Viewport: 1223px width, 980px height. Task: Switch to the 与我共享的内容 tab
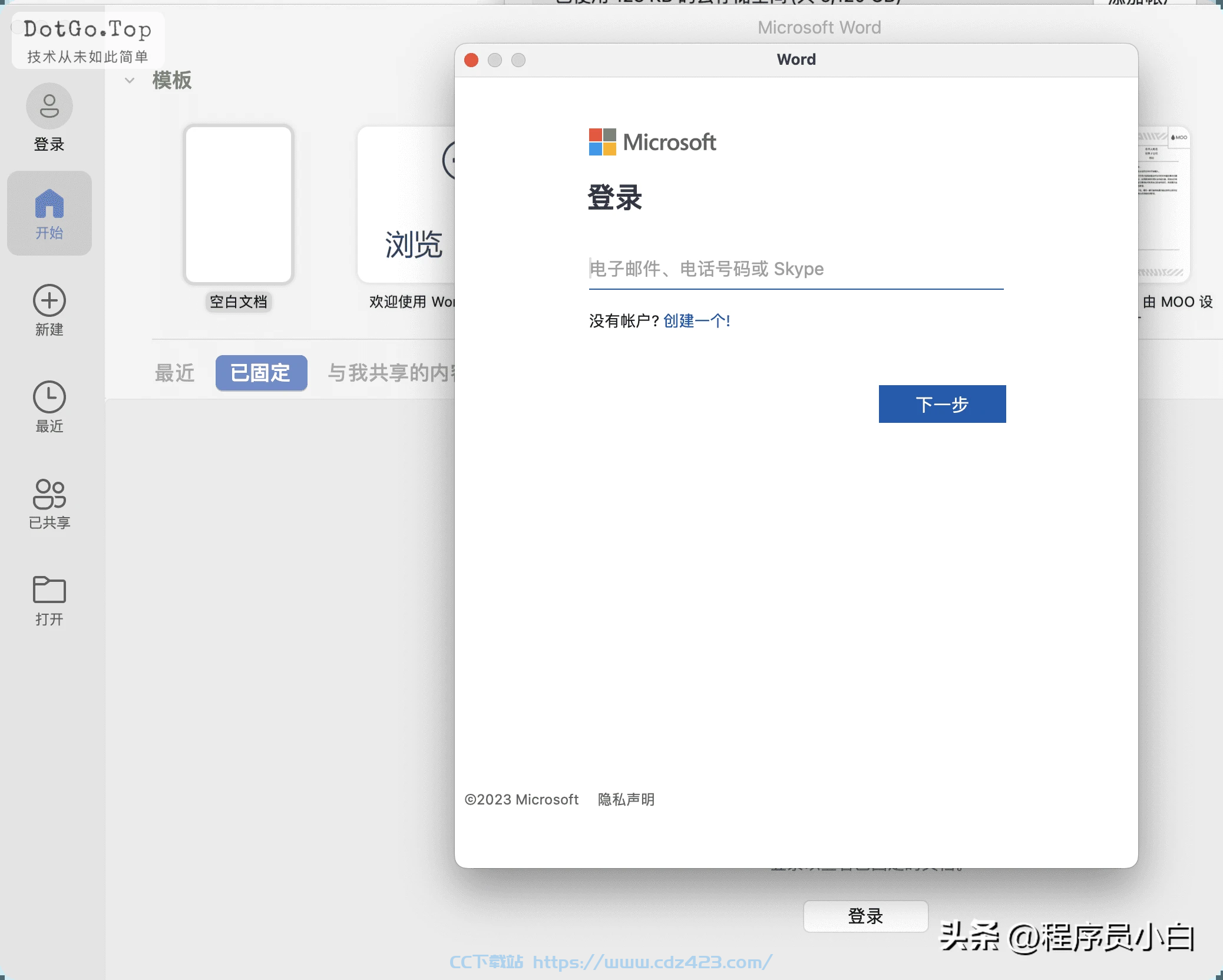(392, 373)
